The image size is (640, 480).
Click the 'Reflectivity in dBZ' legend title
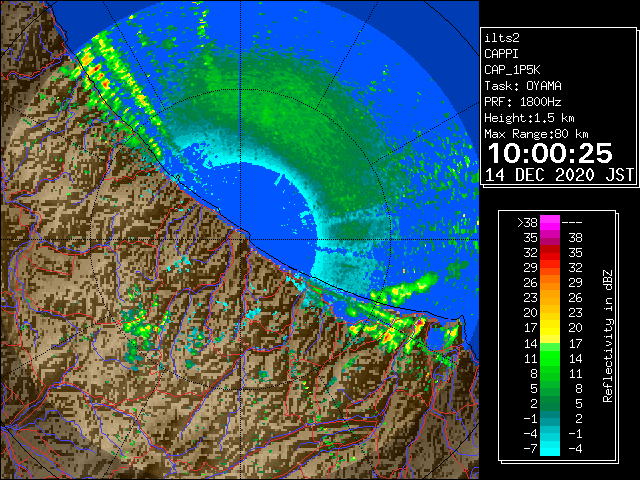click(607, 336)
